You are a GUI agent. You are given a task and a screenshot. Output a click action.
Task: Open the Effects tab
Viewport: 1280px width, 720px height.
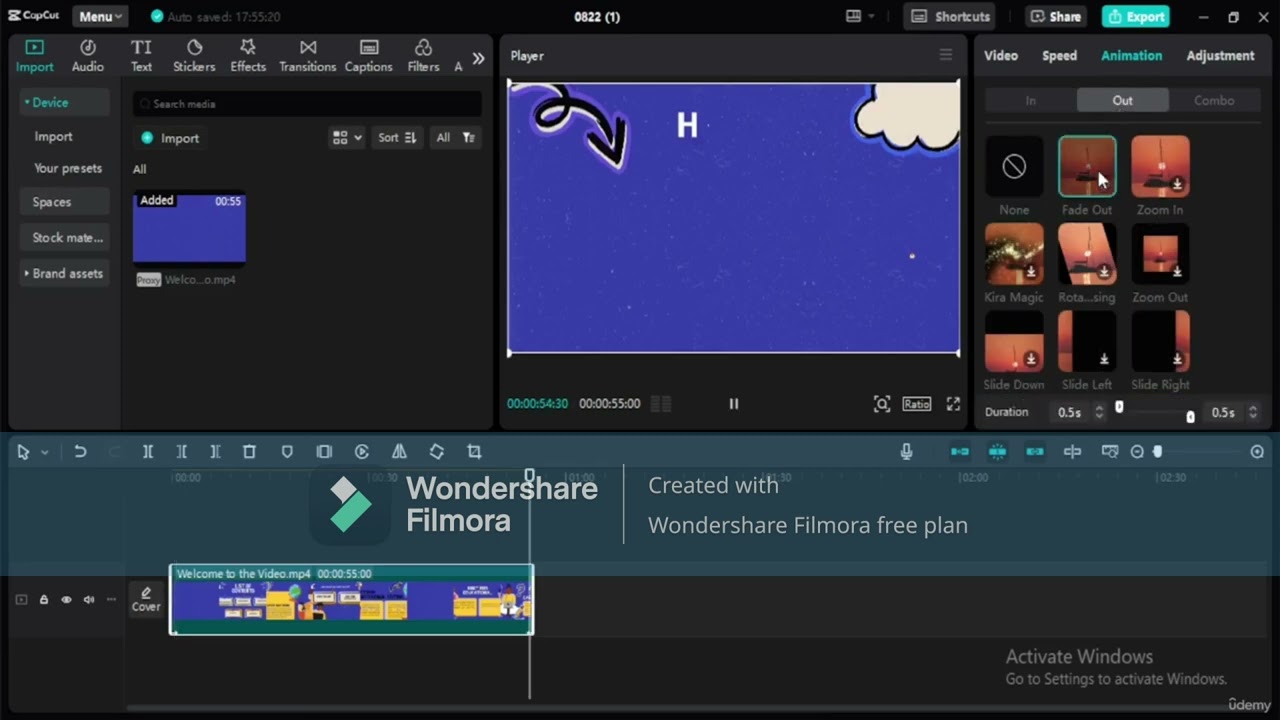pyautogui.click(x=248, y=56)
